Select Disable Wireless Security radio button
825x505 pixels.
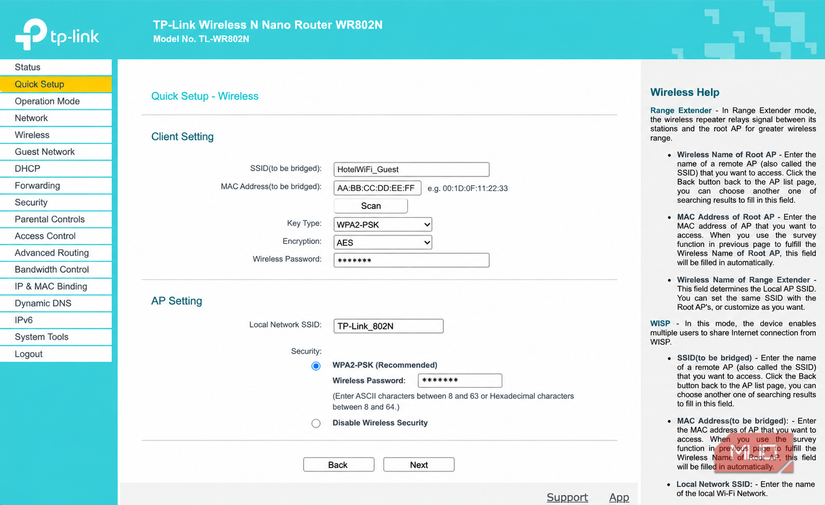pos(316,423)
